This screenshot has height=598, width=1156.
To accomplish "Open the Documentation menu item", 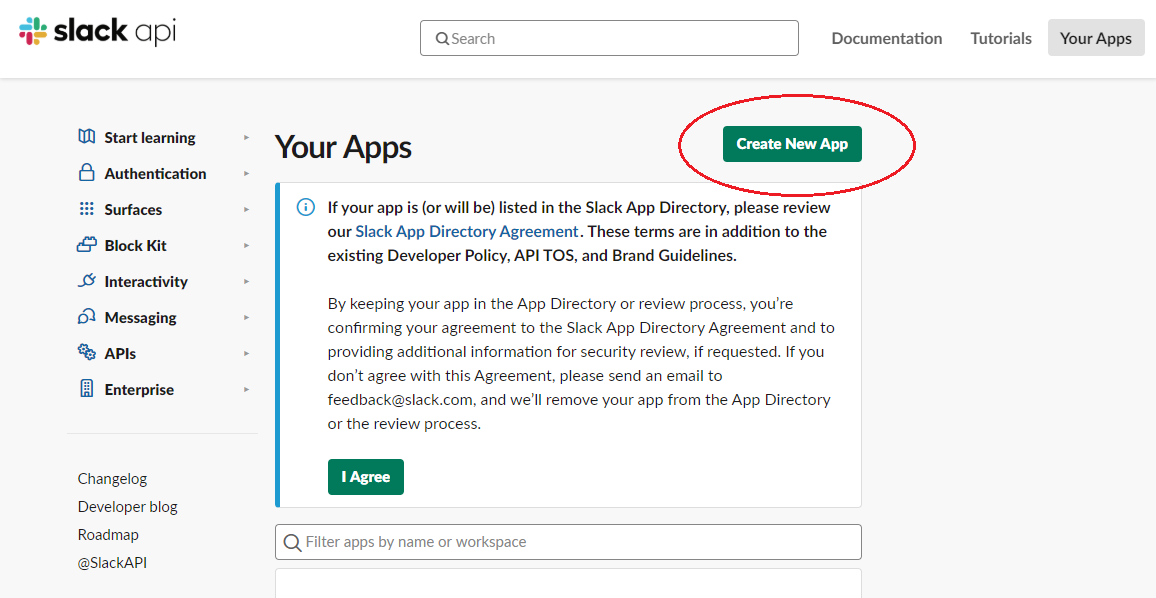I will [x=887, y=38].
